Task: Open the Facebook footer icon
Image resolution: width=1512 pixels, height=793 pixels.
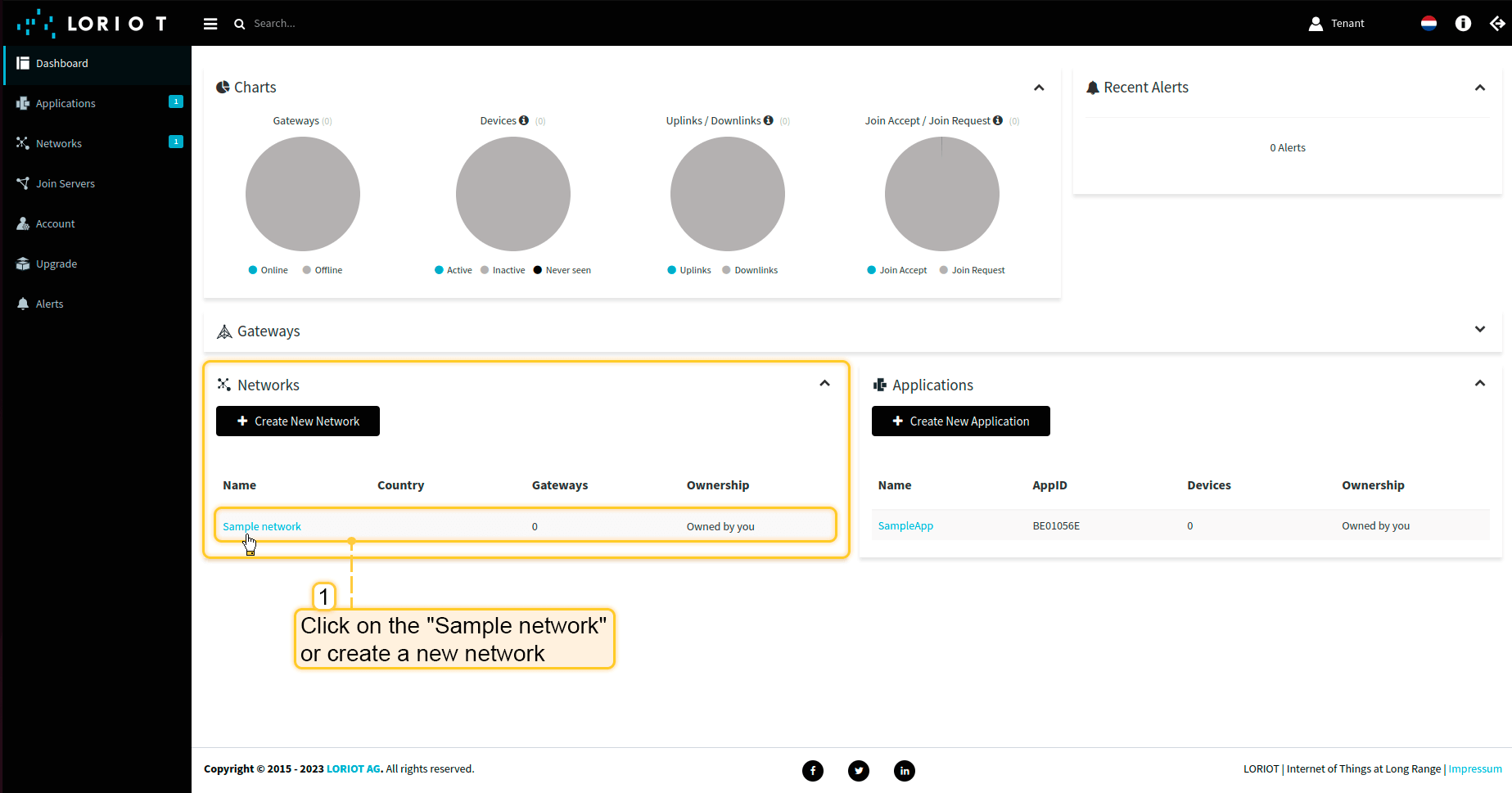Action: pyautogui.click(x=813, y=770)
